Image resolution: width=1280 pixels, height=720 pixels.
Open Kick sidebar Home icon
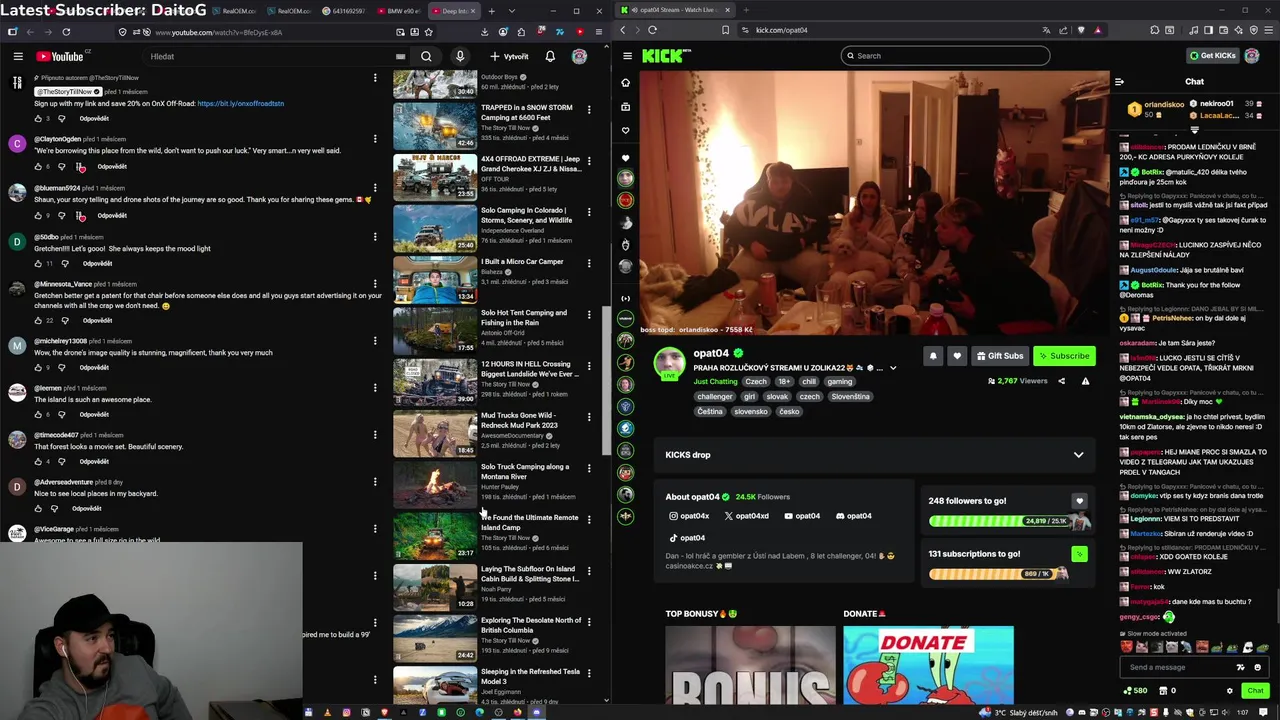[626, 83]
